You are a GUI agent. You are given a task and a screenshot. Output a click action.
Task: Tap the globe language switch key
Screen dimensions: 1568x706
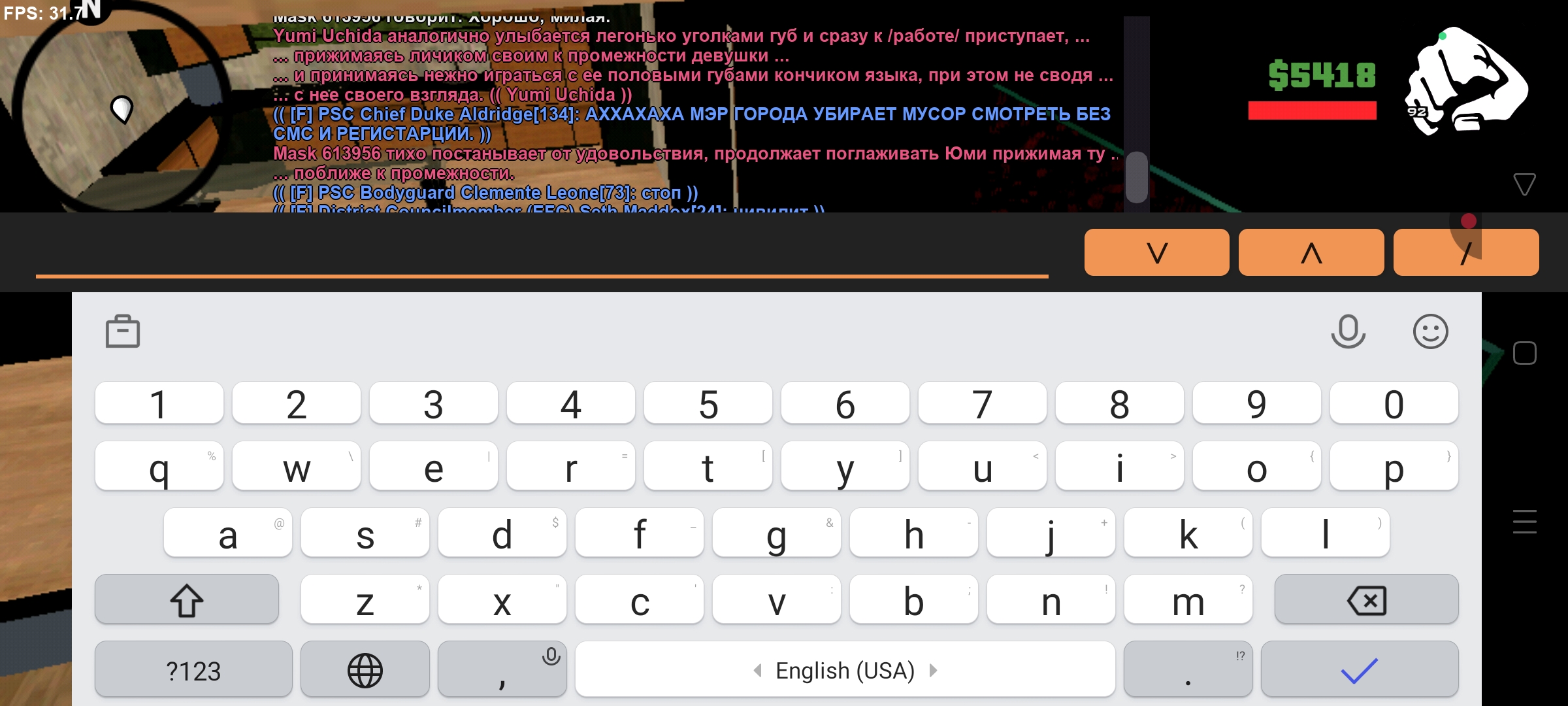[365, 670]
